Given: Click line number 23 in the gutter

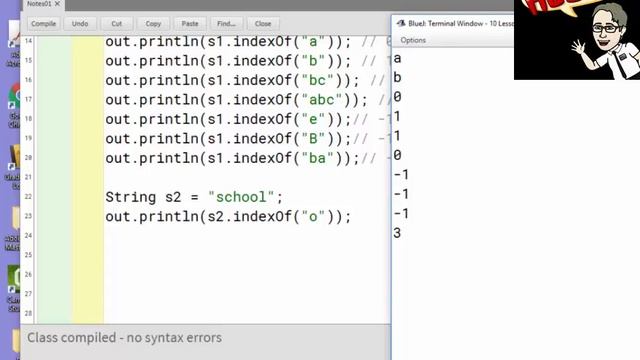Looking at the screenshot, I should click(28, 216).
